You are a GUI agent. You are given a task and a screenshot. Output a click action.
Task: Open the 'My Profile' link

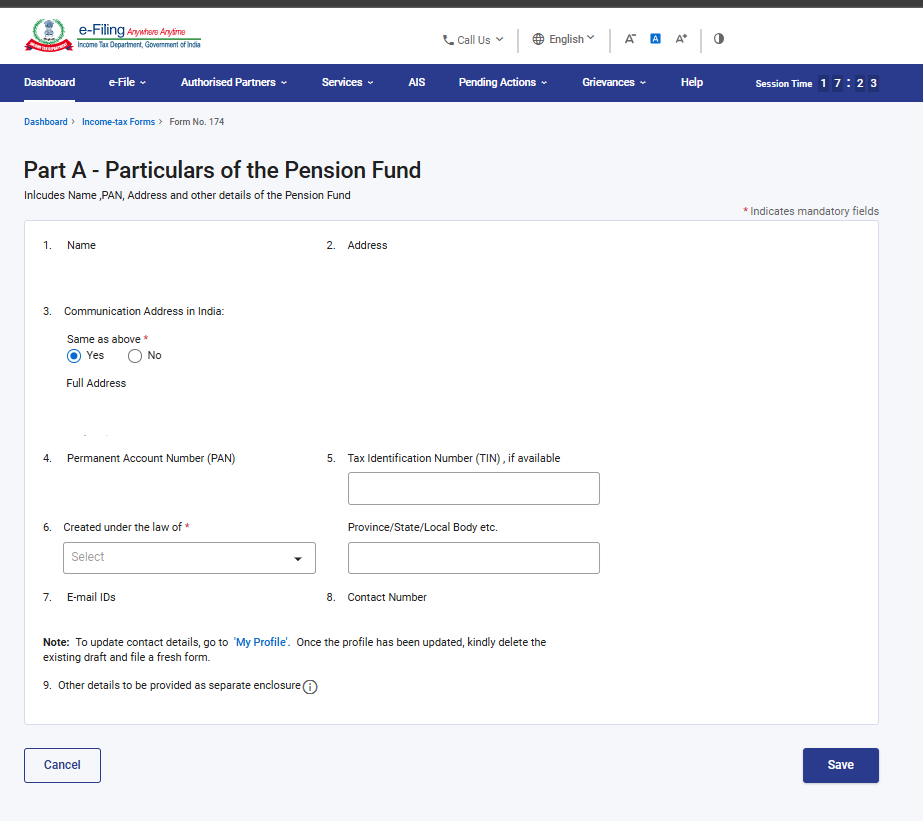(x=261, y=642)
